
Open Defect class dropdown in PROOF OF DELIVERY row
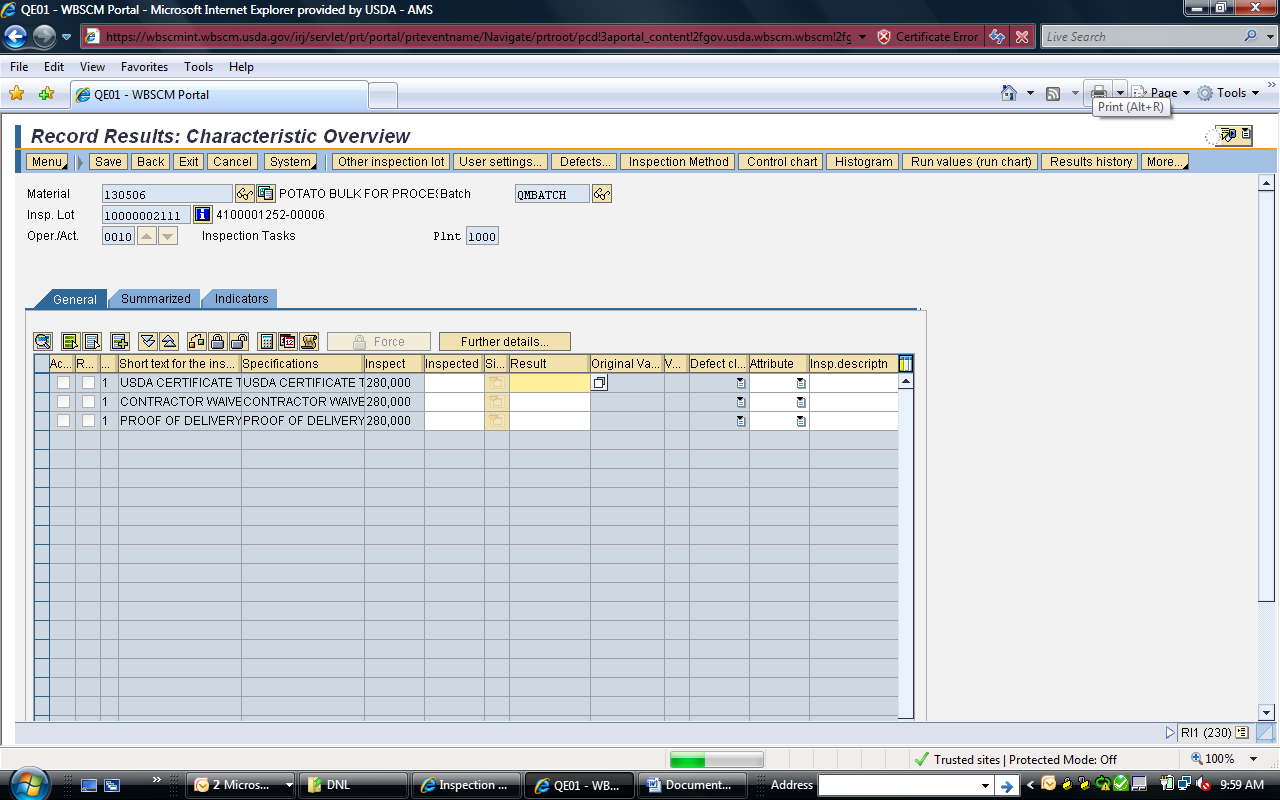[741, 421]
